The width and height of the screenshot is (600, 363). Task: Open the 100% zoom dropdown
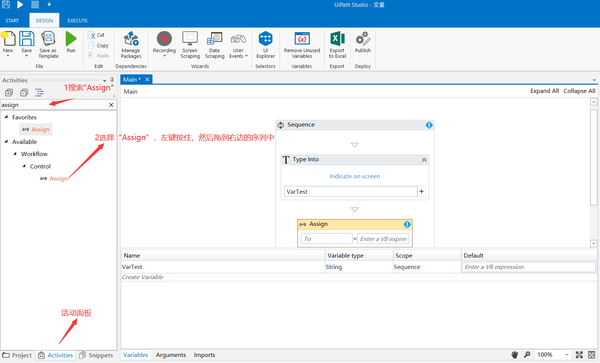pos(567,355)
